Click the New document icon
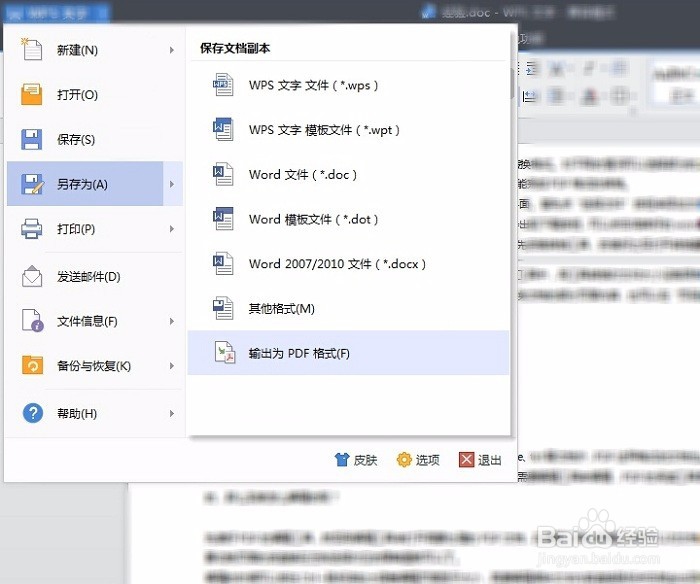700x584 pixels. tap(32, 49)
